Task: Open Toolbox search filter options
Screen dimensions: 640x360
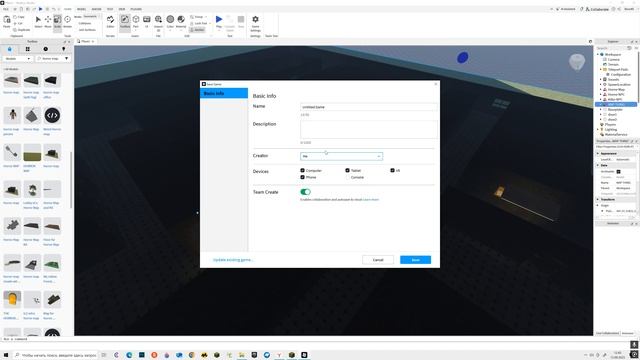Action: click(67, 59)
